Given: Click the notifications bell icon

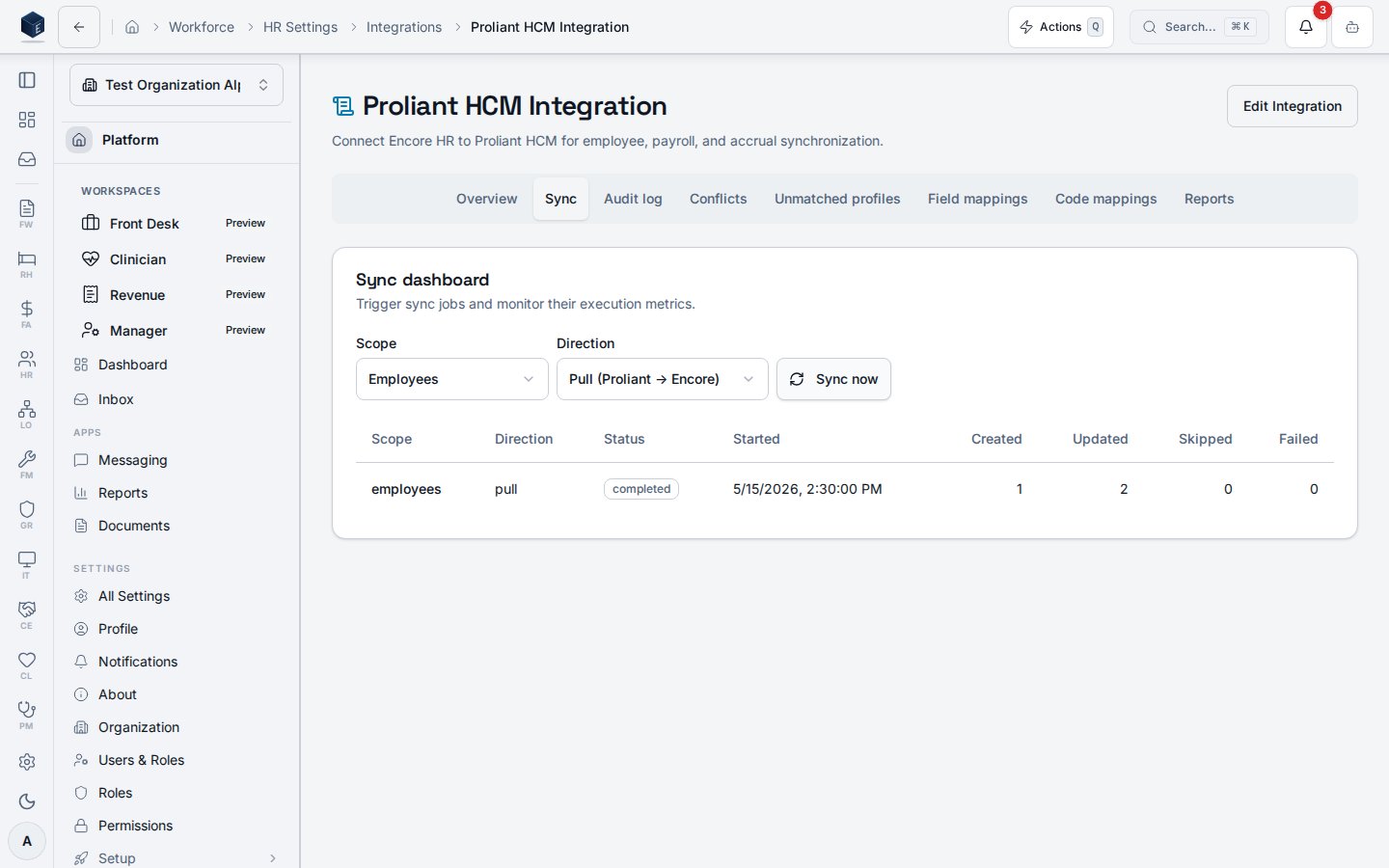Looking at the screenshot, I should [1306, 27].
